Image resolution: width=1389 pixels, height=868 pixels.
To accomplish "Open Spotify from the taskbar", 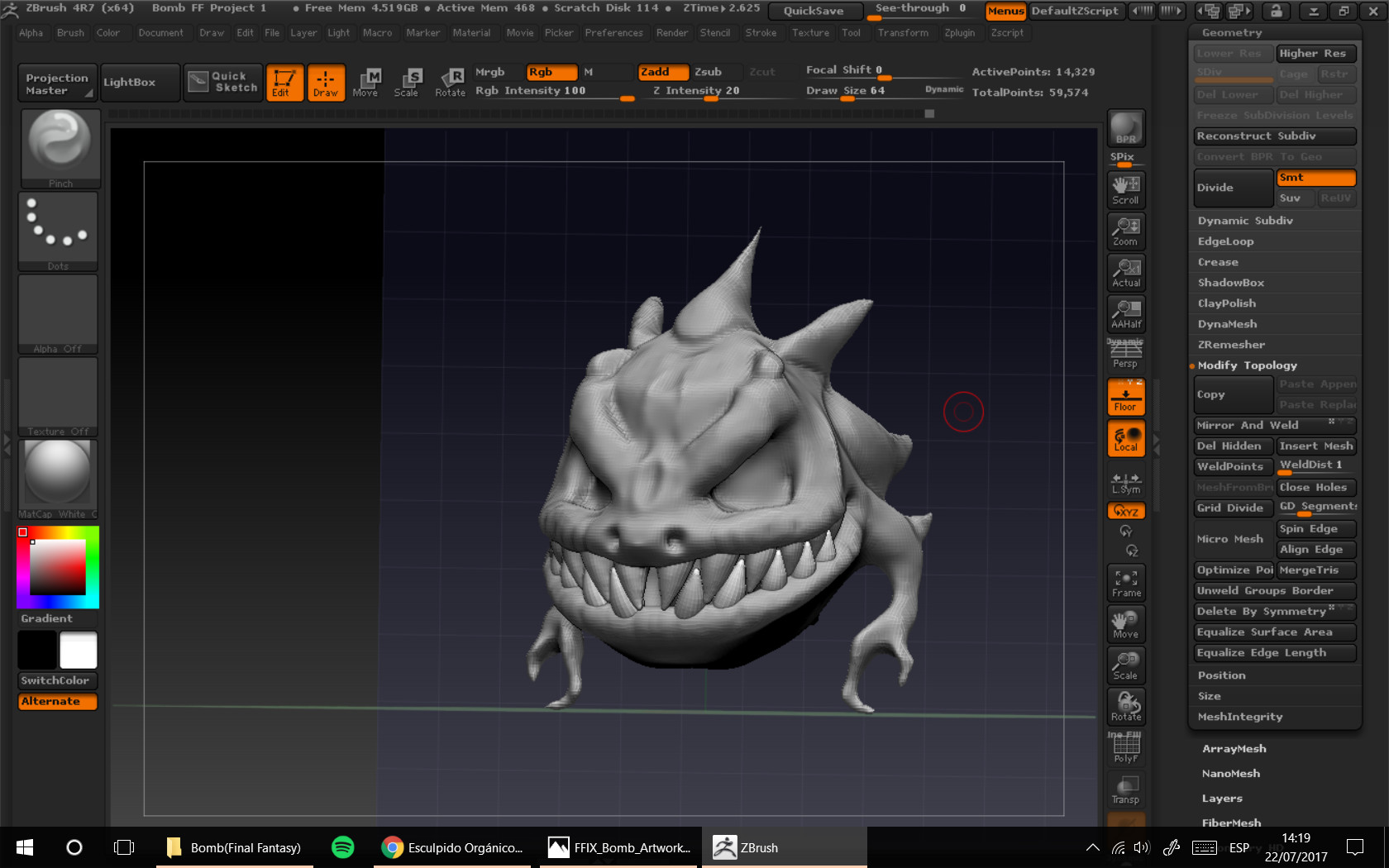I will tap(342, 847).
